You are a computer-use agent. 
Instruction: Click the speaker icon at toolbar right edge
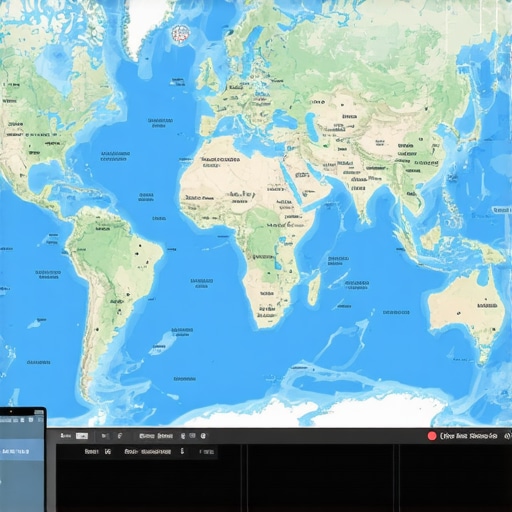(507, 436)
